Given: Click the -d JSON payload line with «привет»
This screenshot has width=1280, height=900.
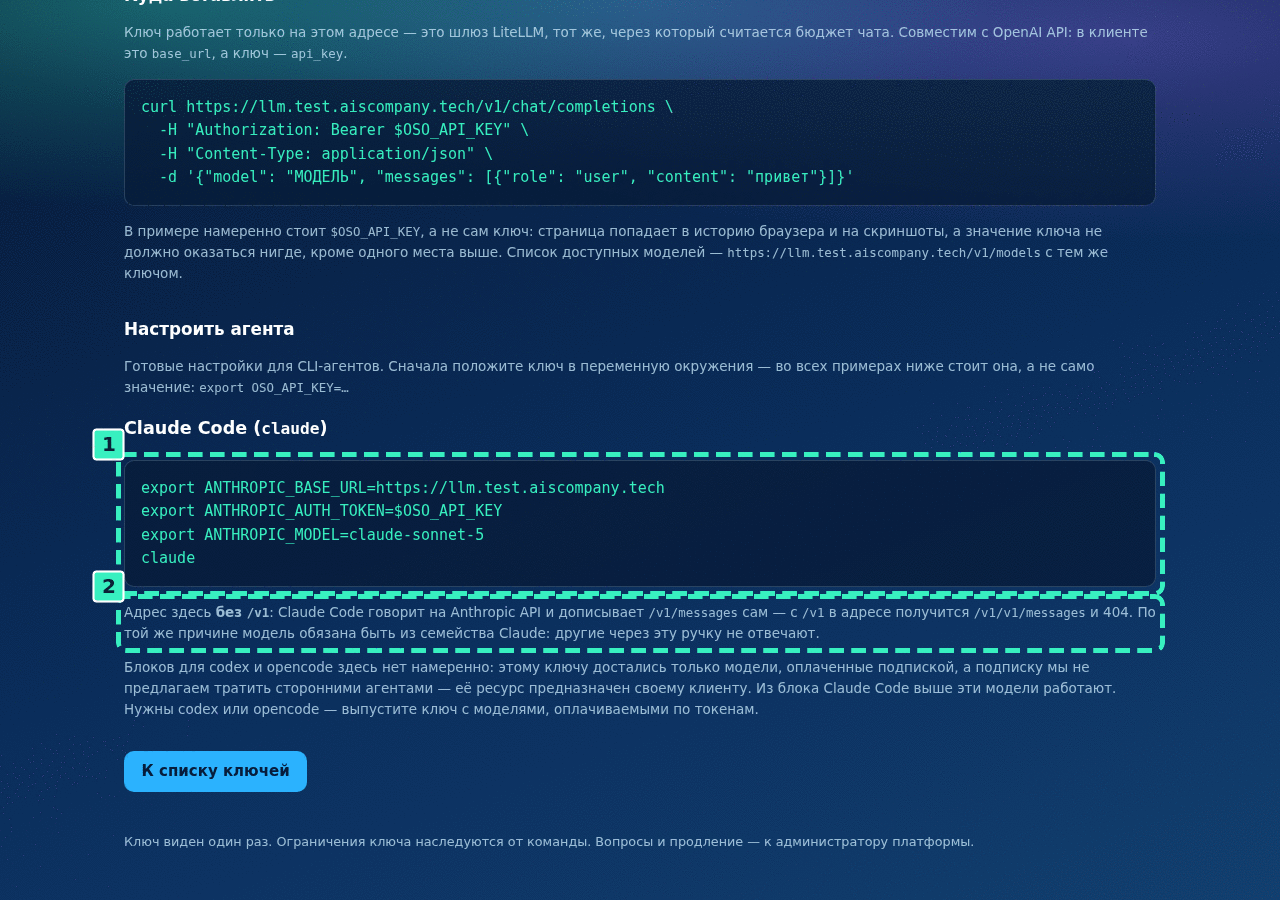Looking at the screenshot, I should point(507,177).
